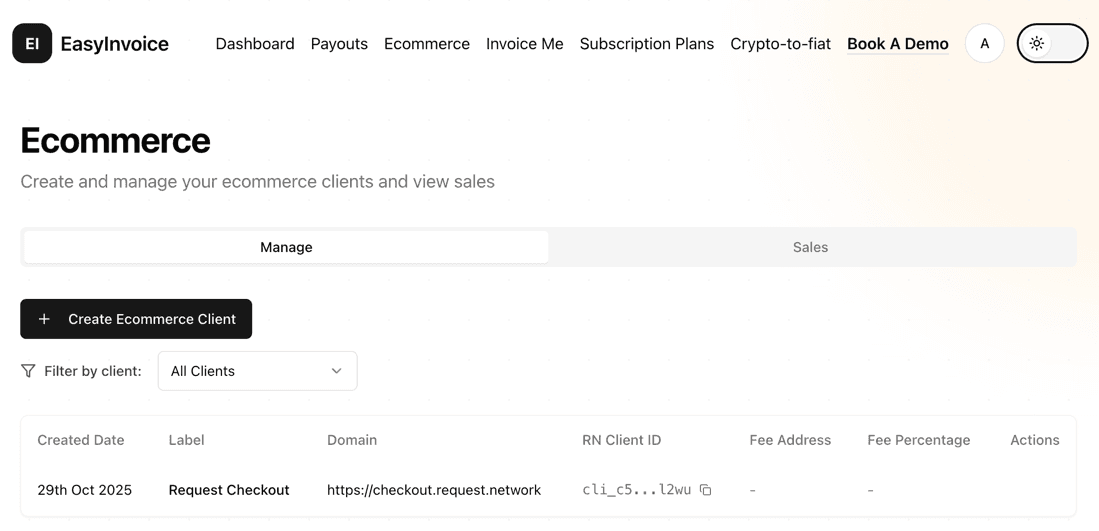Toggle the light/dark theme switch
This screenshot has width=1099, height=531.
click(x=1065, y=44)
